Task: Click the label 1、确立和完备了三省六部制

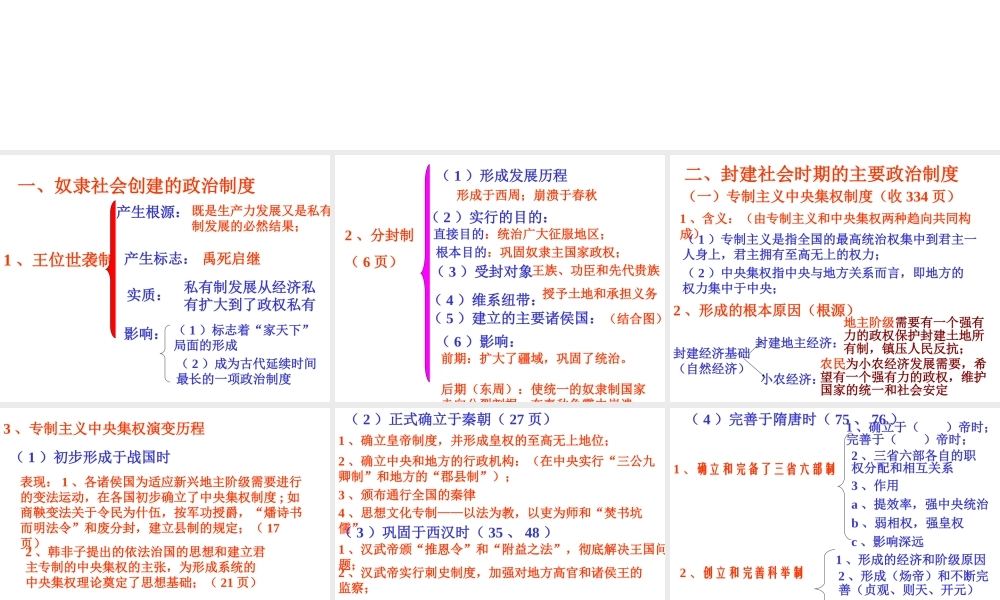Action: [x=754, y=469]
